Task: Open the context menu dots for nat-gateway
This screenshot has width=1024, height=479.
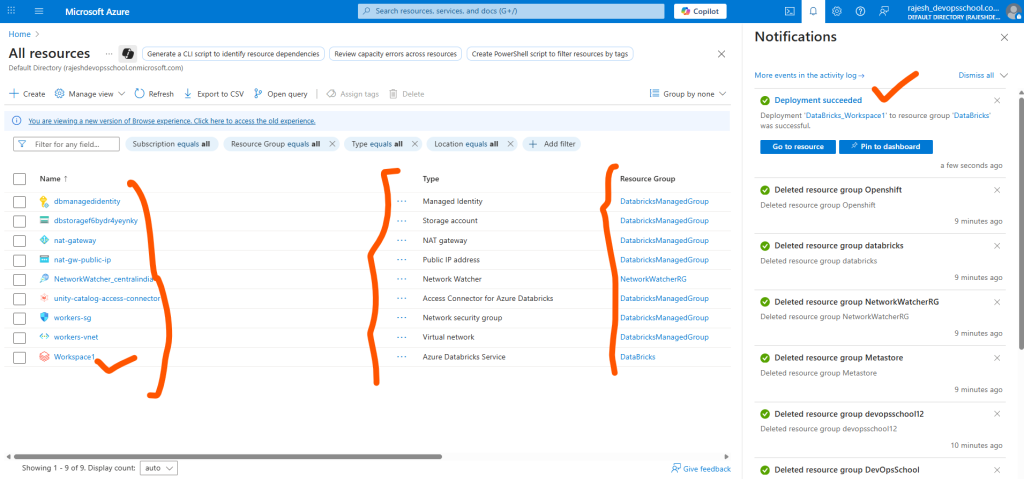Action: tap(402, 240)
